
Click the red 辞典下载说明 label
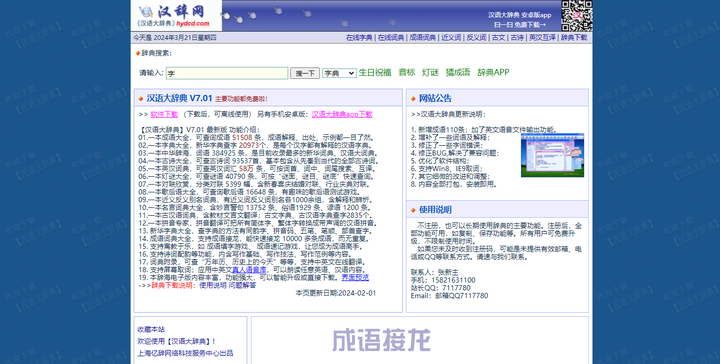tap(174, 285)
